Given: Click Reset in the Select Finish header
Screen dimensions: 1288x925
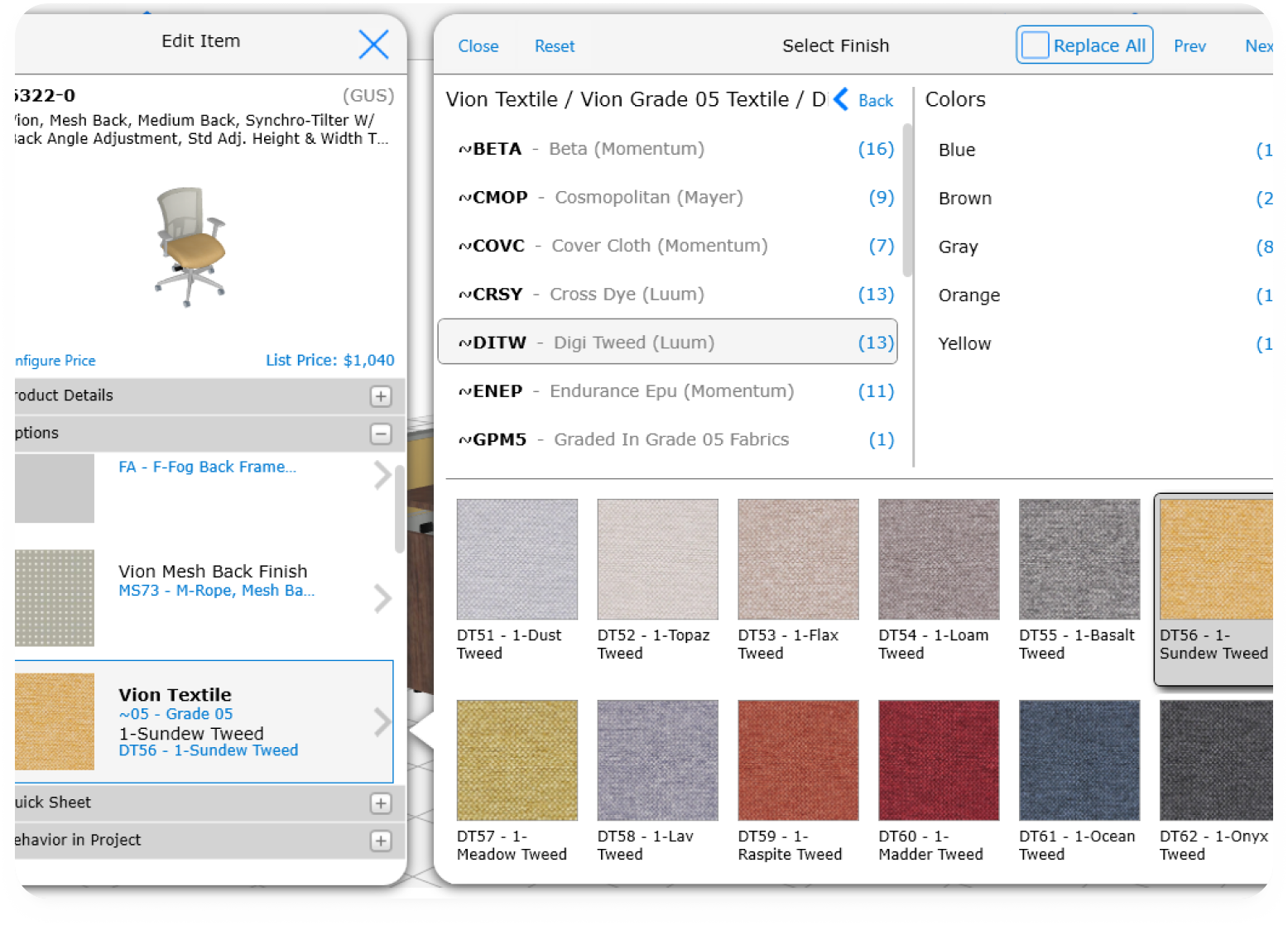Looking at the screenshot, I should tap(555, 46).
